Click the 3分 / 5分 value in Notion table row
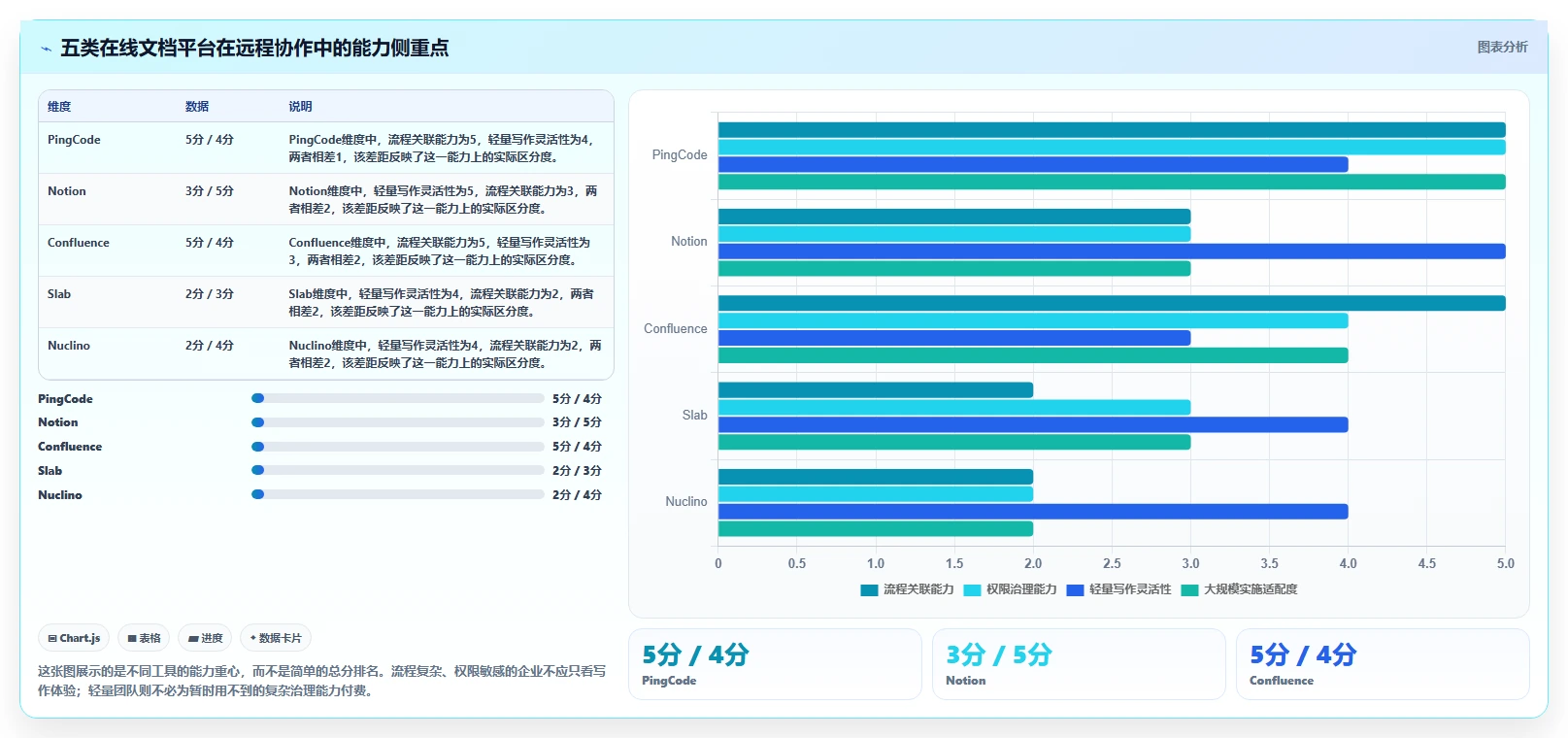Screen dimensions: 1568x738 tap(210, 191)
